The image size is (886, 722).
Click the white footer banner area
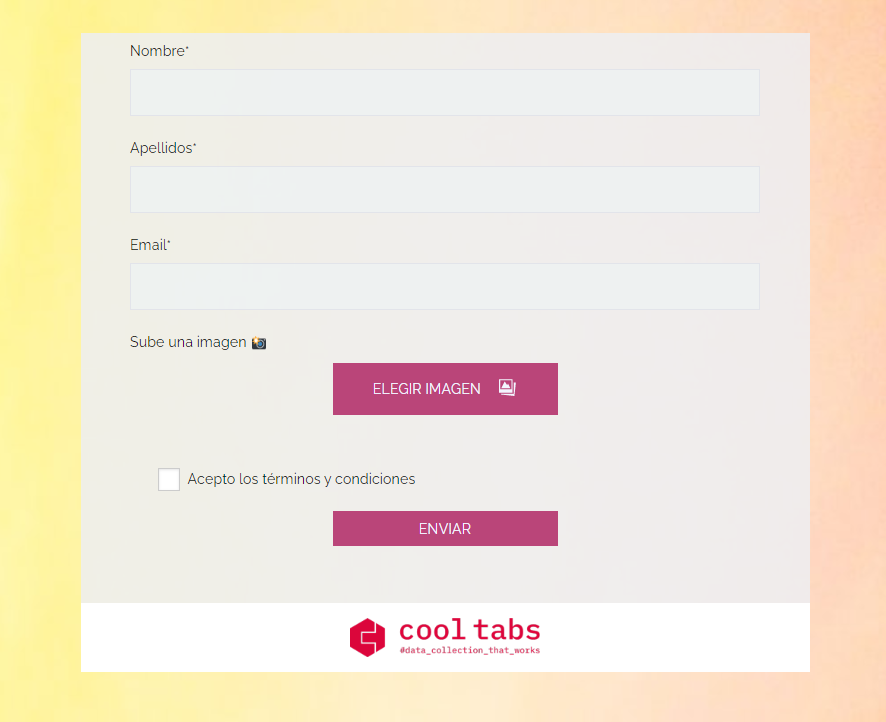click(680, 637)
